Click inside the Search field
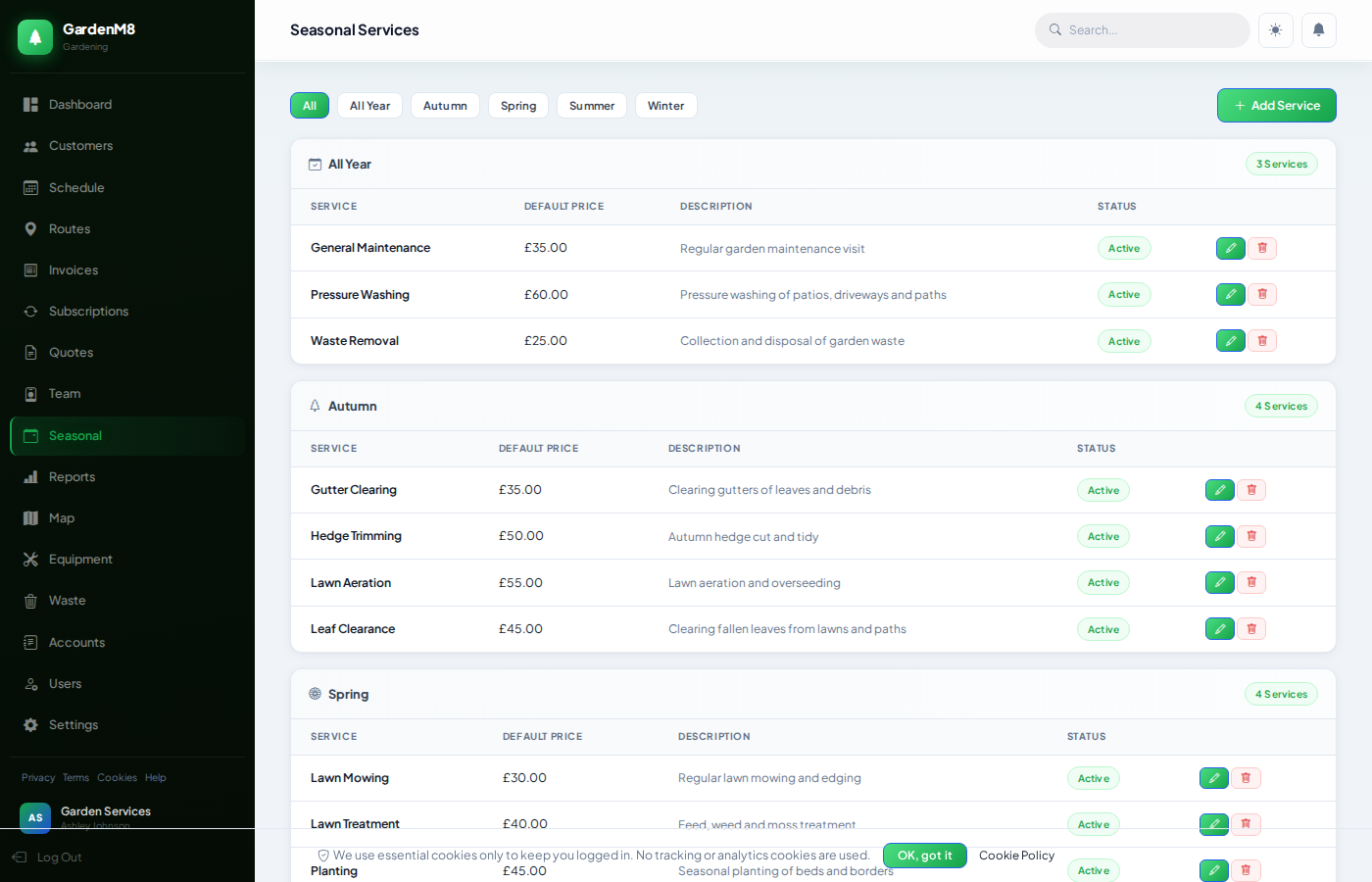Screen dimensions: 1372x882 pyautogui.click(x=1142, y=30)
